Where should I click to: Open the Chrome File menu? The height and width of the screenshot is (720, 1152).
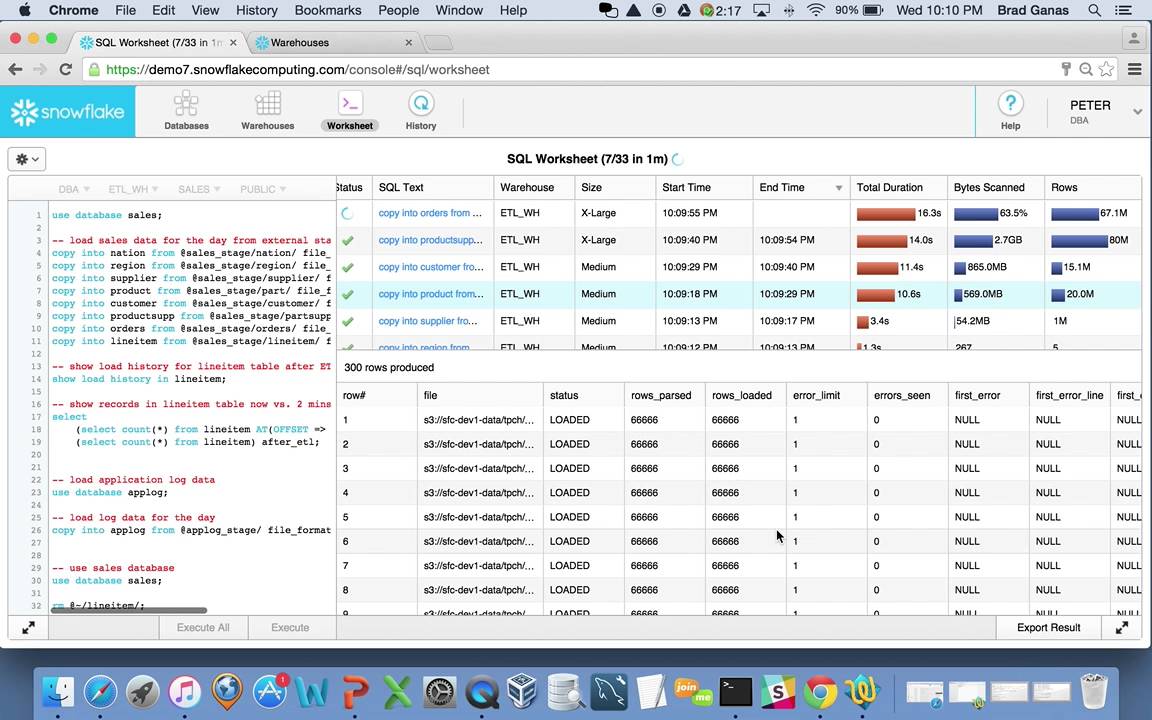pos(126,10)
